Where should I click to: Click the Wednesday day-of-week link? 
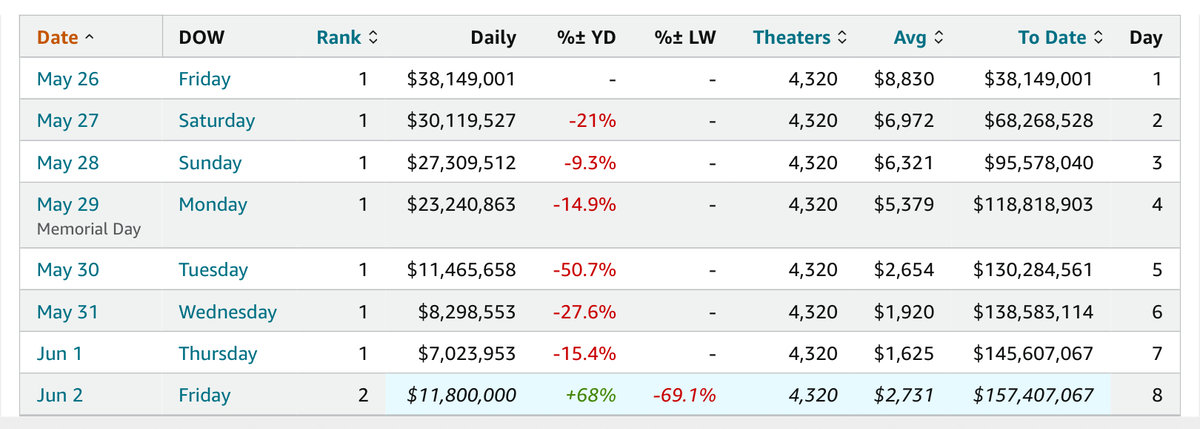227,312
